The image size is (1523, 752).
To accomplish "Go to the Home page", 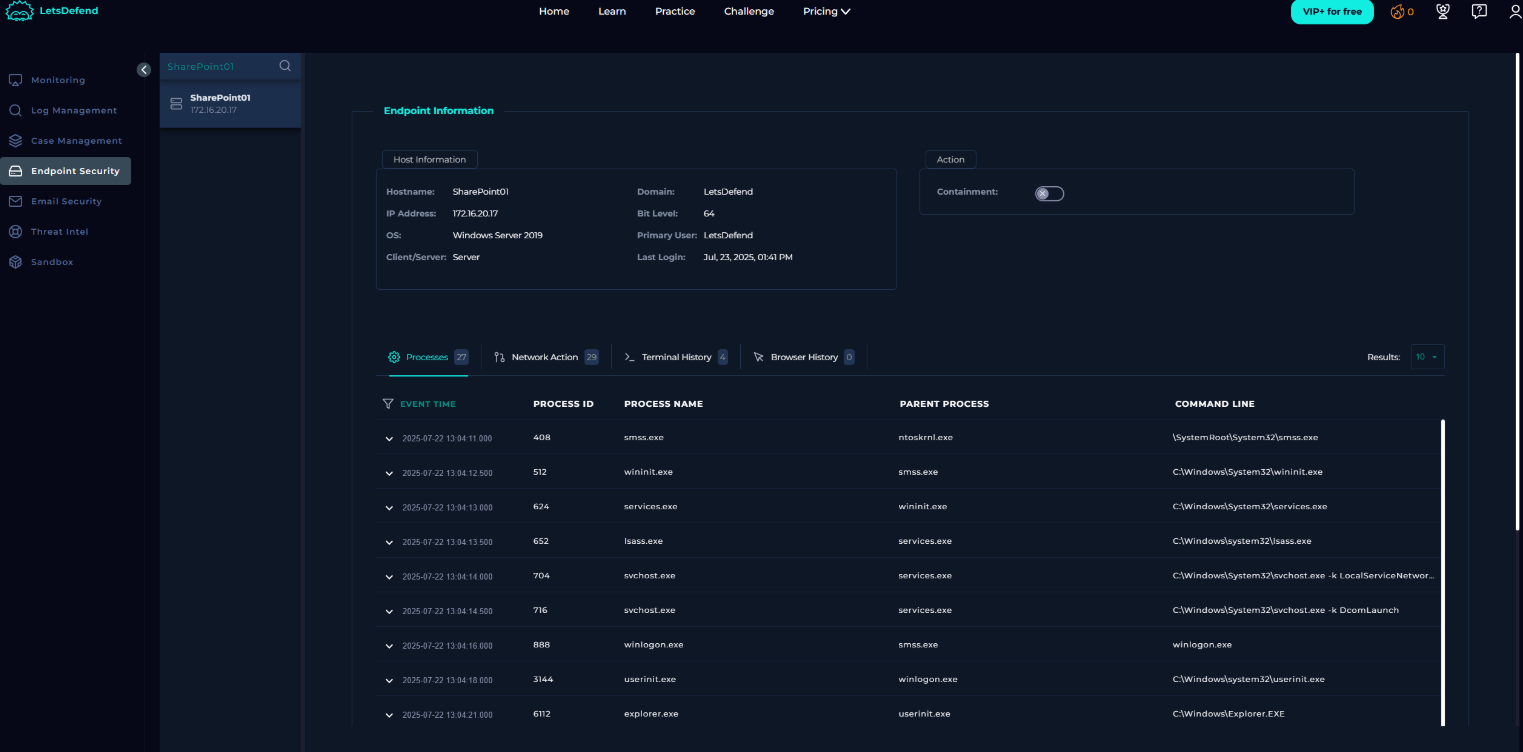I will coord(554,12).
